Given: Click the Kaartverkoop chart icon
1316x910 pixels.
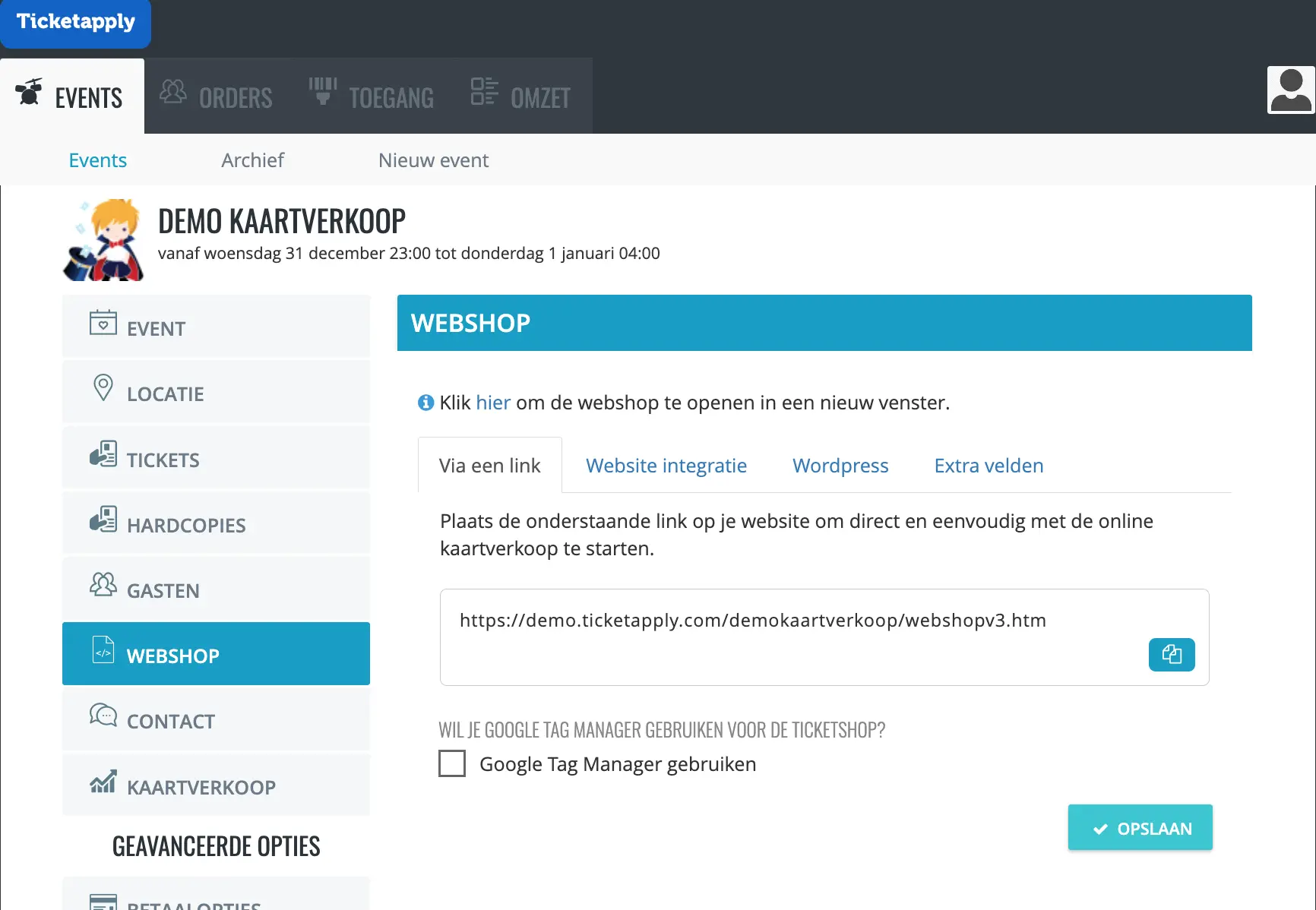Looking at the screenshot, I should (103, 781).
